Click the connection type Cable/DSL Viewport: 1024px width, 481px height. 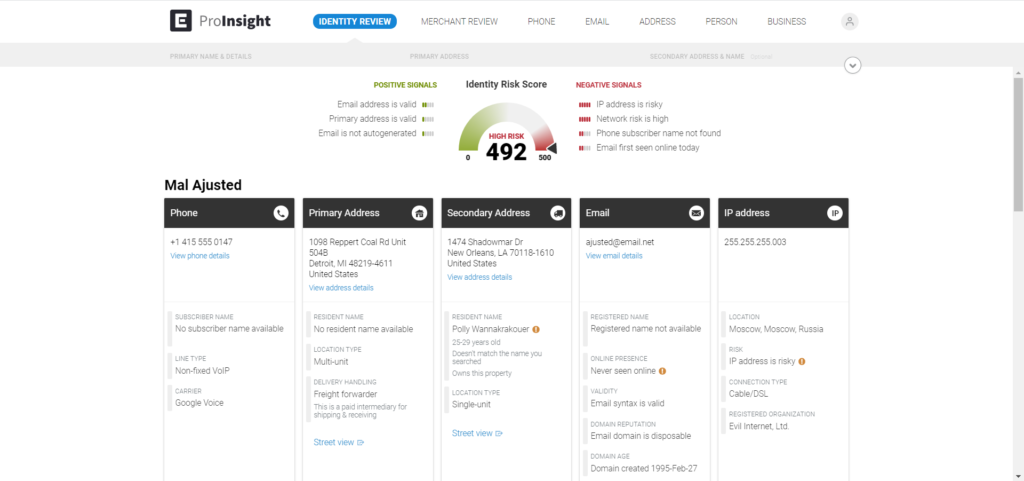click(748, 394)
